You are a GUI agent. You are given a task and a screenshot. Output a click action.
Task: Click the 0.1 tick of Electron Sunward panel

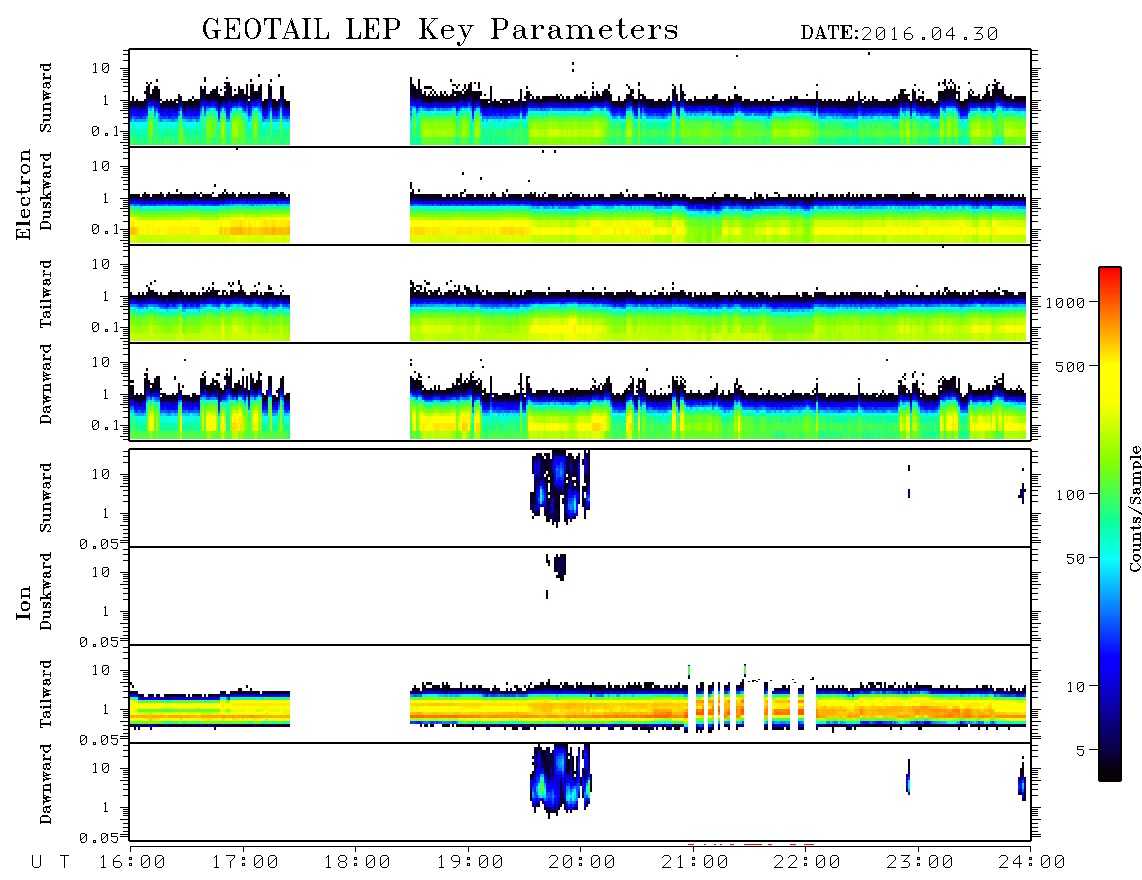tap(106, 131)
